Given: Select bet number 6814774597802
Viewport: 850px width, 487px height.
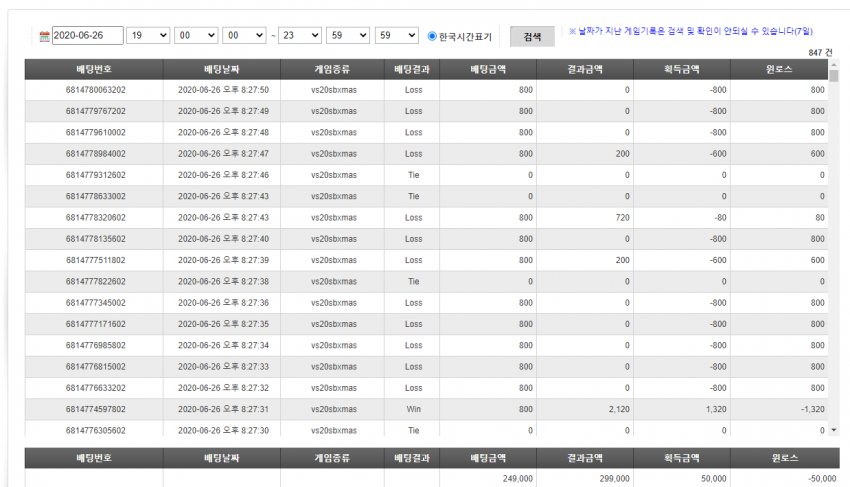Looking at the screenshot, I should (x=95, y=409).
